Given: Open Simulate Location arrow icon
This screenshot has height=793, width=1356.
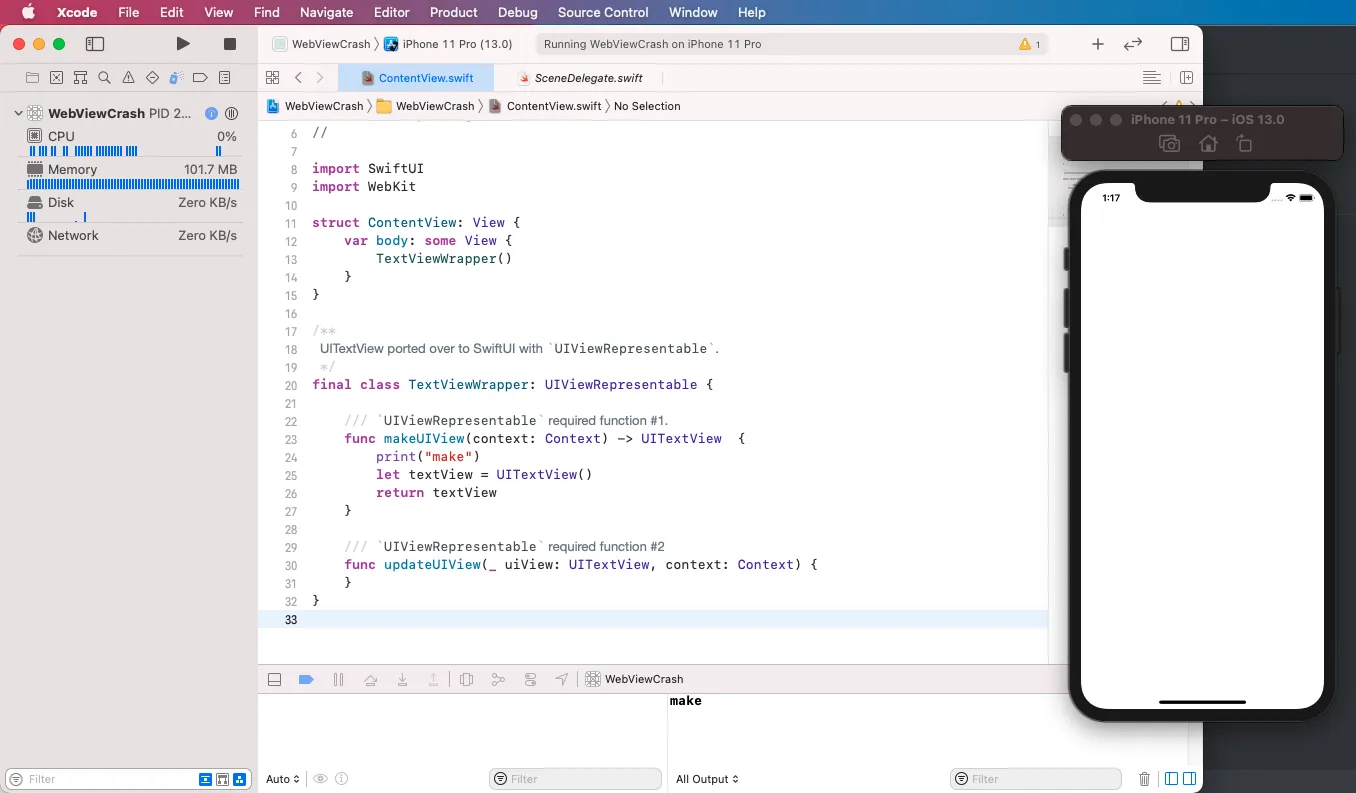Looking at the screenshot, I should pos(562,679).
